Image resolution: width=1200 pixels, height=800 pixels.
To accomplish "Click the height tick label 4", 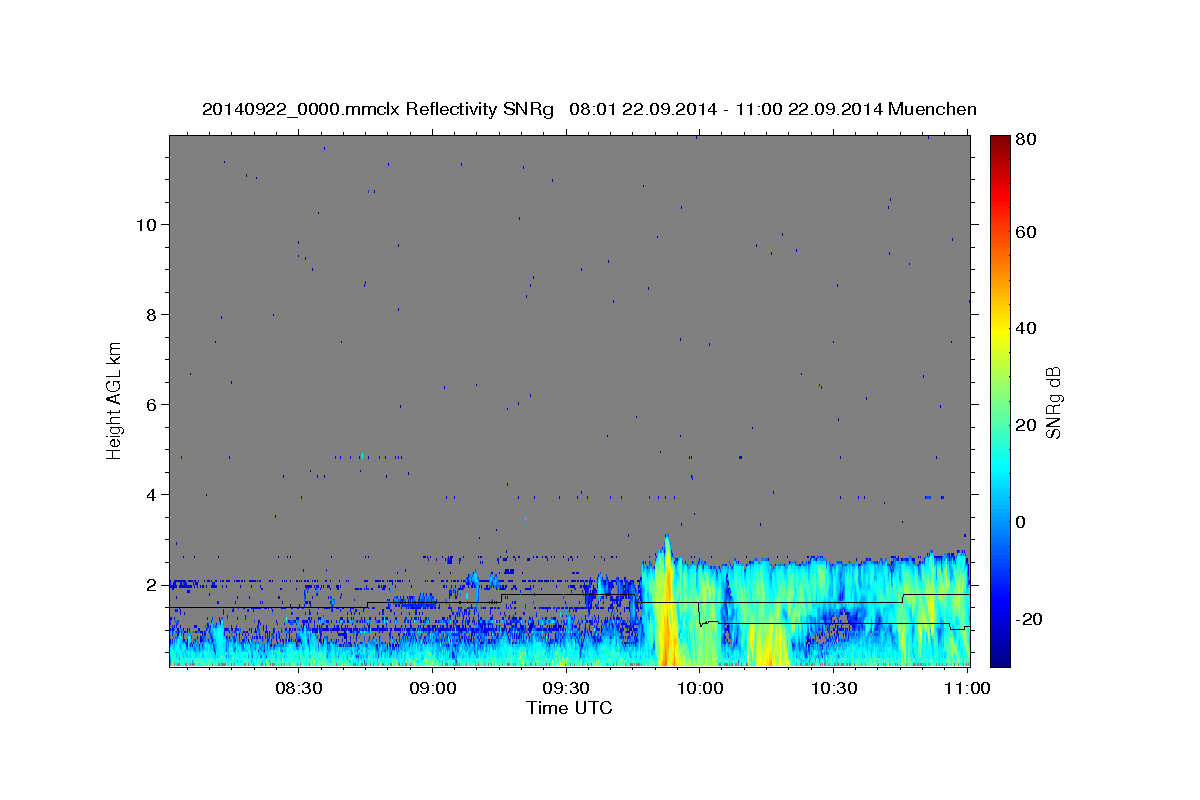I will [152, 494].
